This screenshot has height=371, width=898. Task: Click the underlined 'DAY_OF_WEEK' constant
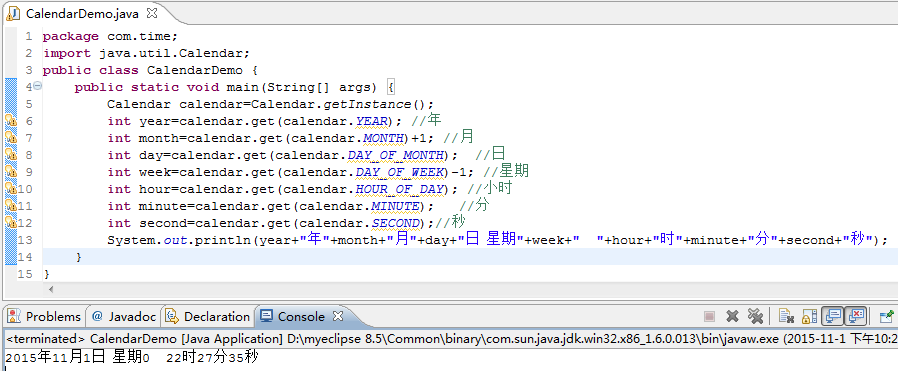[400, 172]
